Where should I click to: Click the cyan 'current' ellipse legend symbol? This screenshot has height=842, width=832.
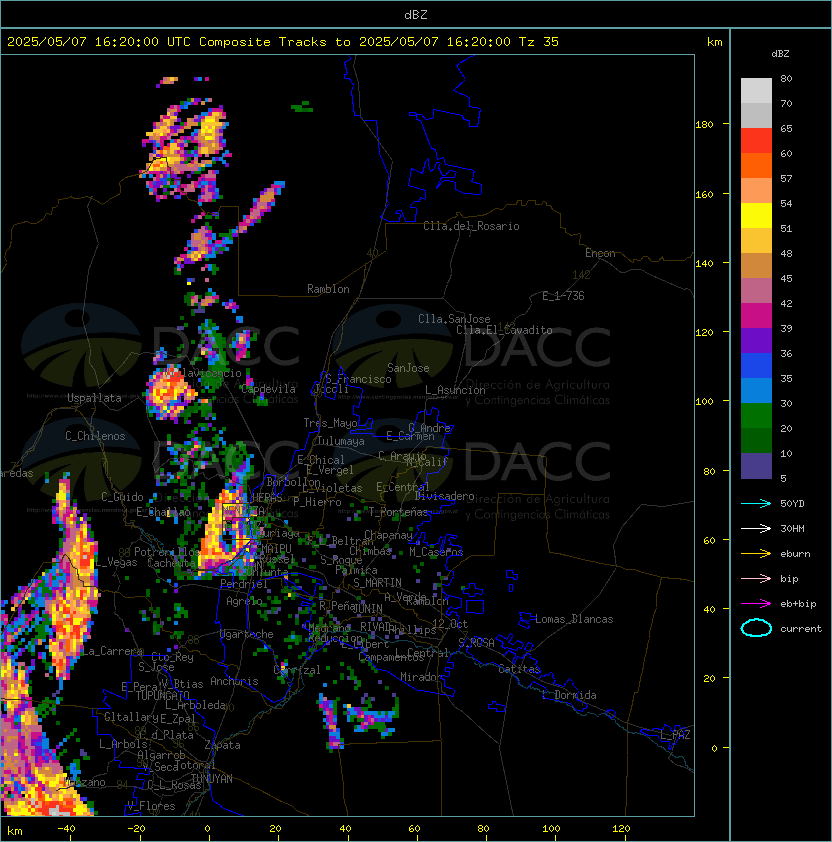tap(756, 628)
